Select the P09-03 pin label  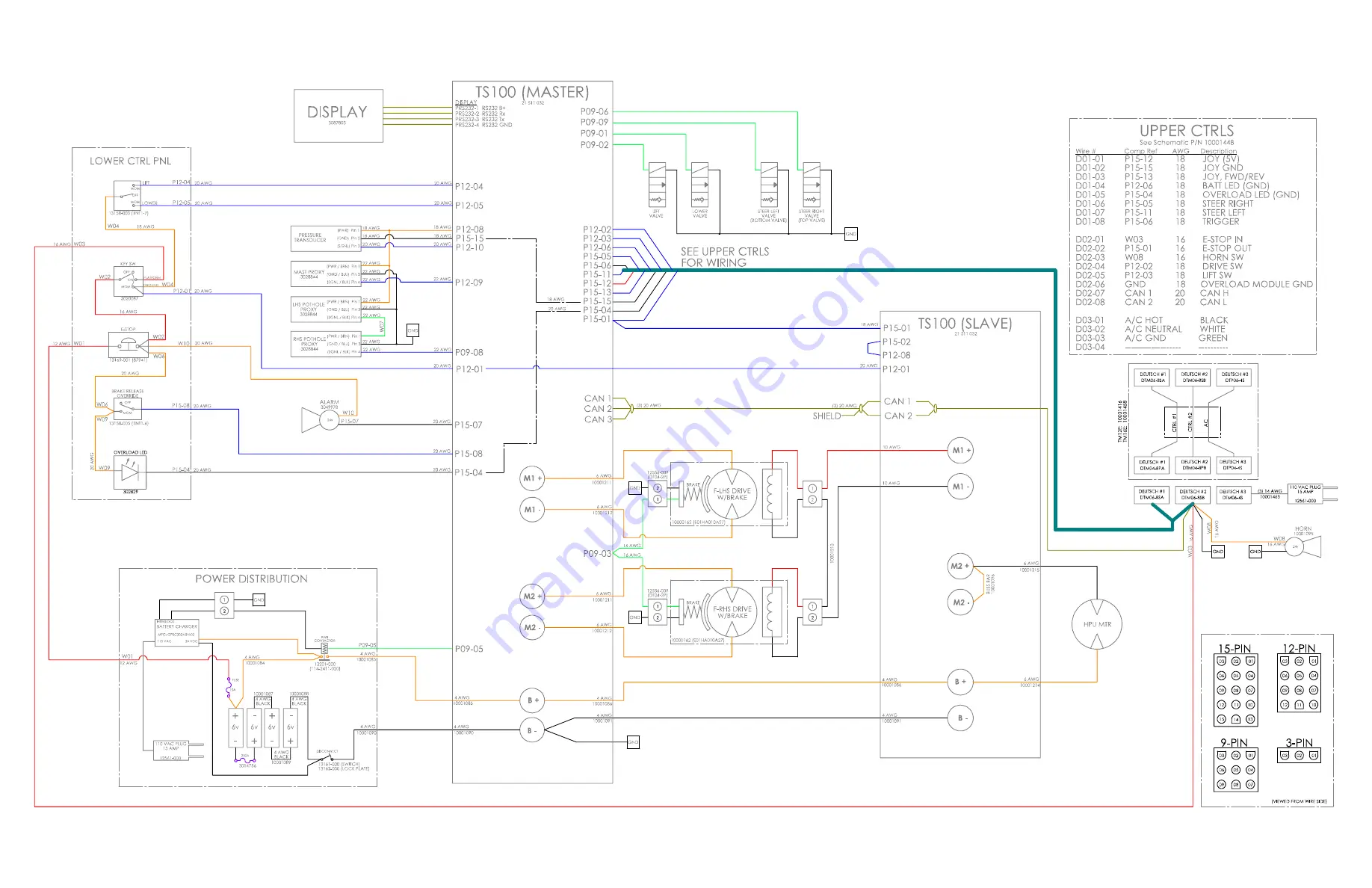[x=597, y=554]
